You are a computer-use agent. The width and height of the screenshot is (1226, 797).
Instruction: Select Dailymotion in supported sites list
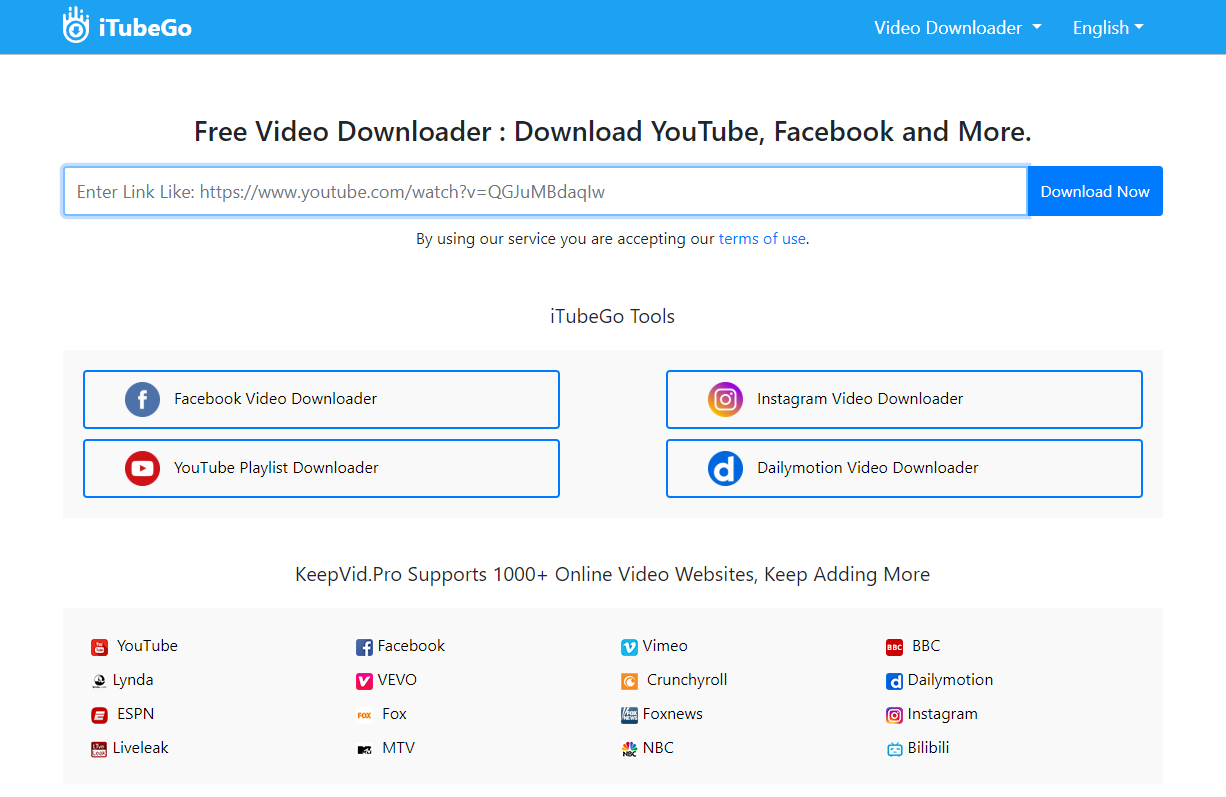[x=950, y=680]
